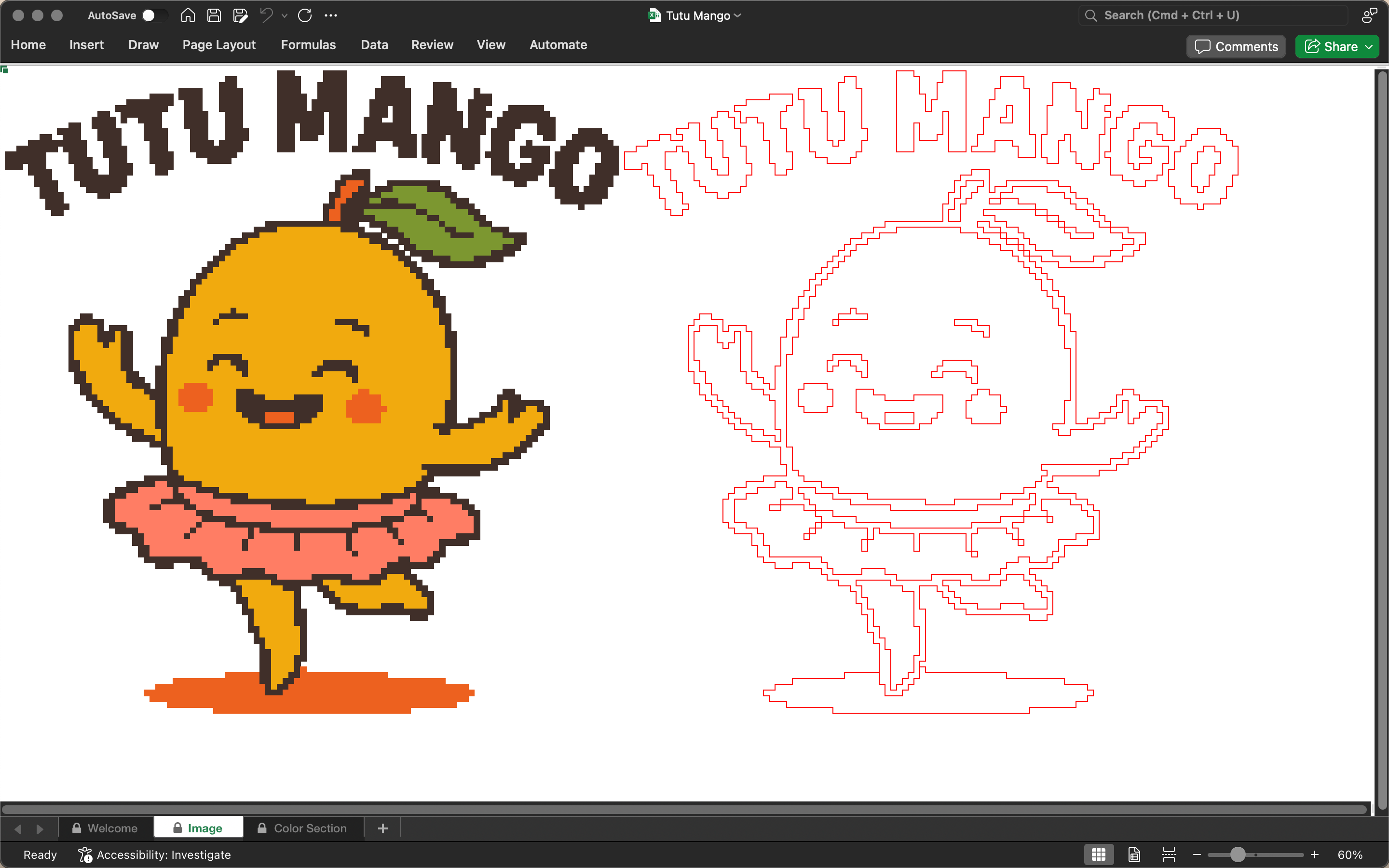This screenshot has width=1389, height=868.
Task: Click the Ready status indicator
Action: (x=40, y=854)
